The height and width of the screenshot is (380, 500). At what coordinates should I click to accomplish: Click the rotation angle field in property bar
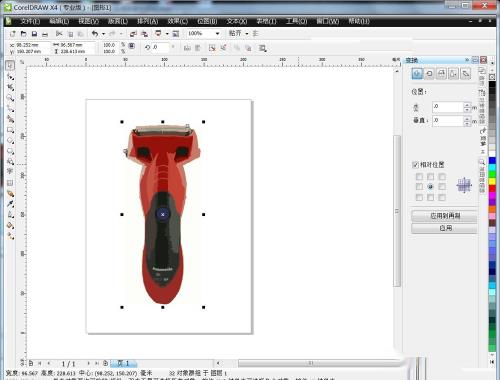(160, 47)
